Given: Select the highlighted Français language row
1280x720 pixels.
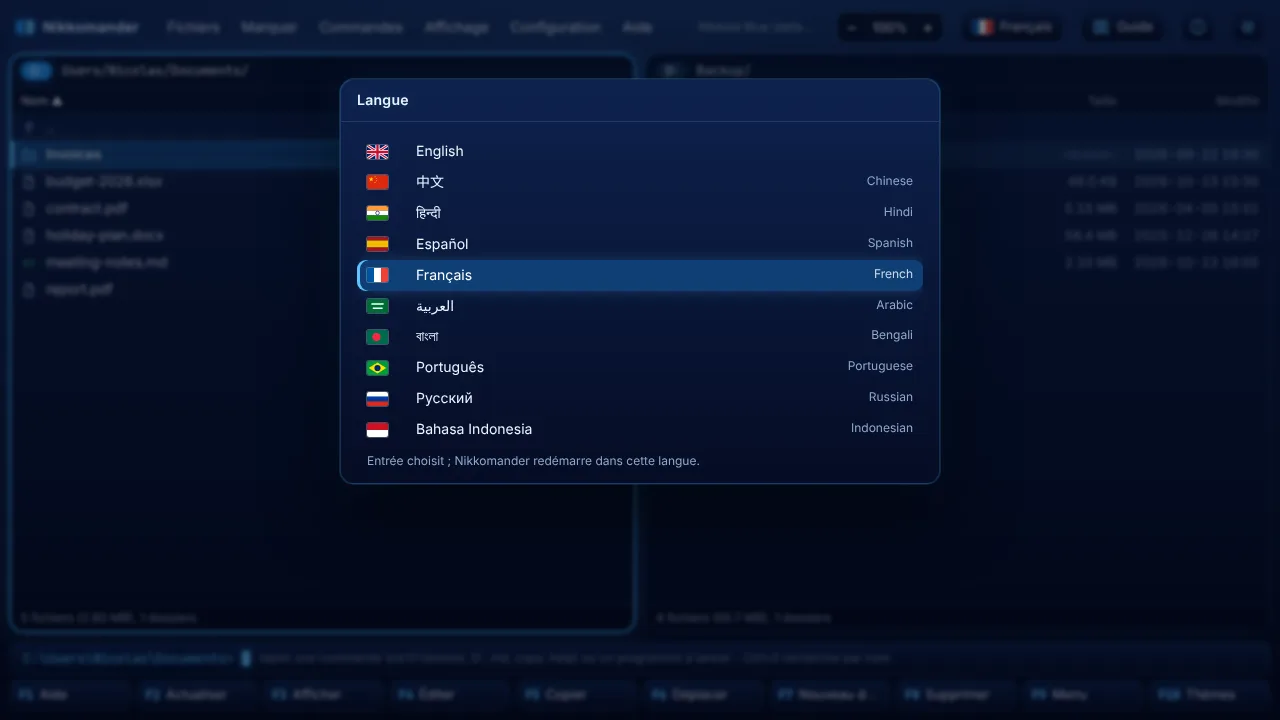Looking at the screenshot, I should (x=640, y=275).
